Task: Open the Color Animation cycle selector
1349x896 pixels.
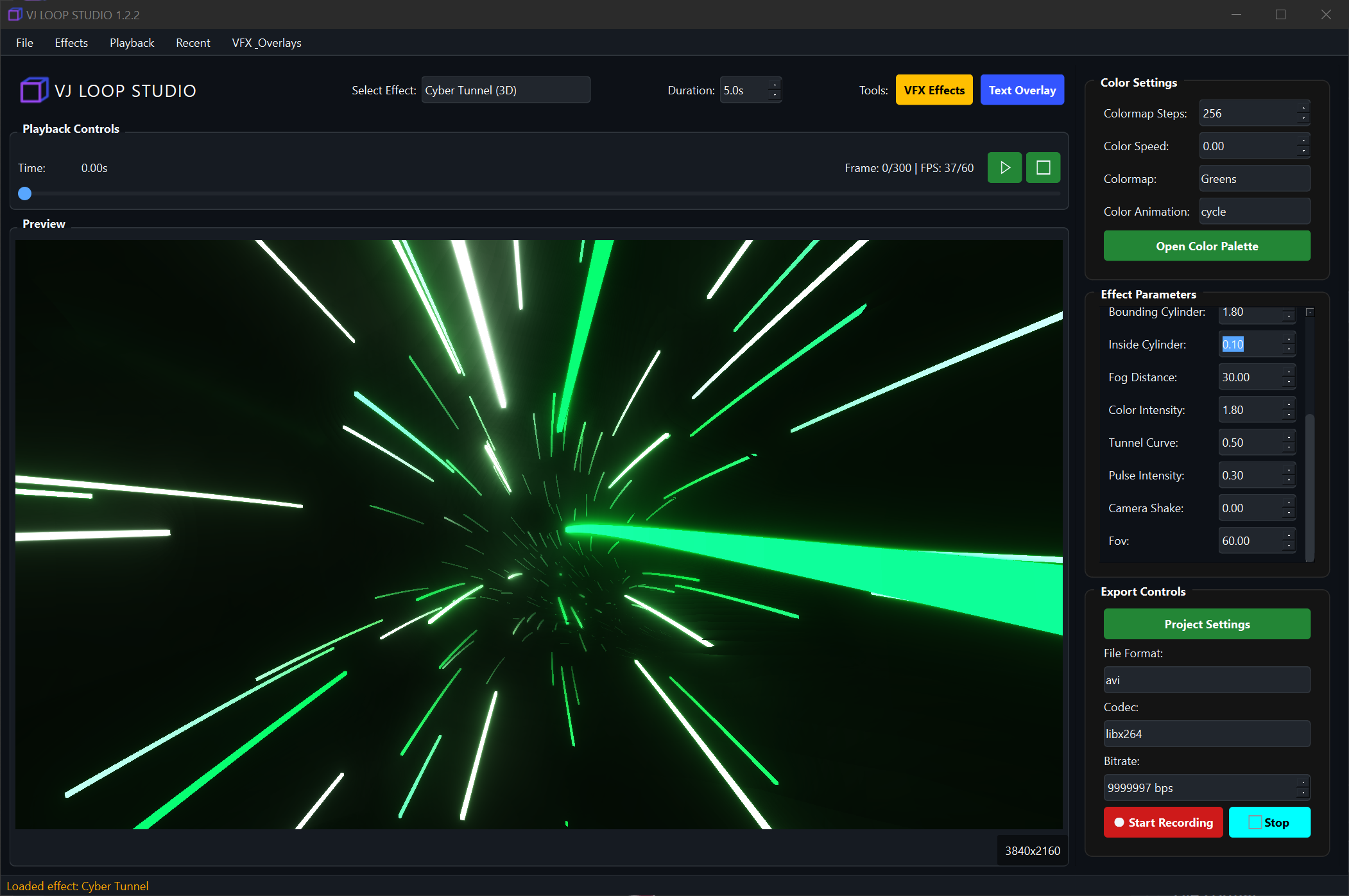Action: [1254, 211]
